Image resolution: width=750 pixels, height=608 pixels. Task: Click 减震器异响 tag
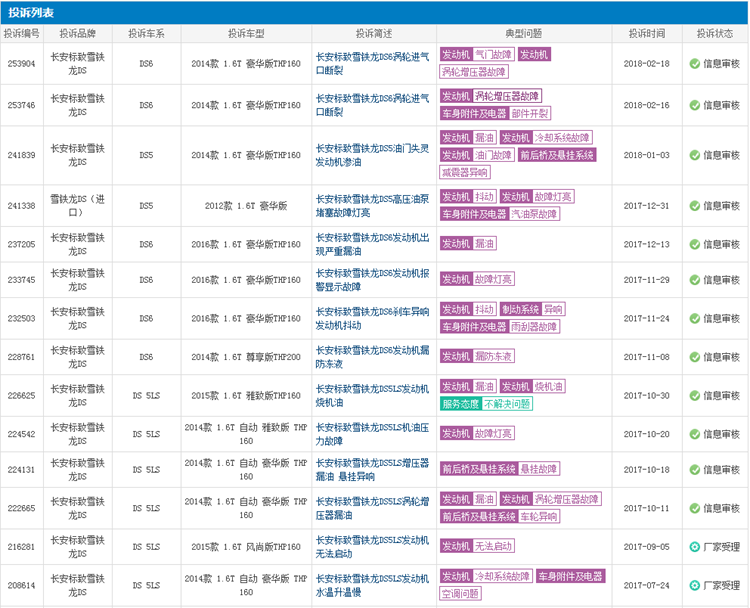(x=465, y=172)
